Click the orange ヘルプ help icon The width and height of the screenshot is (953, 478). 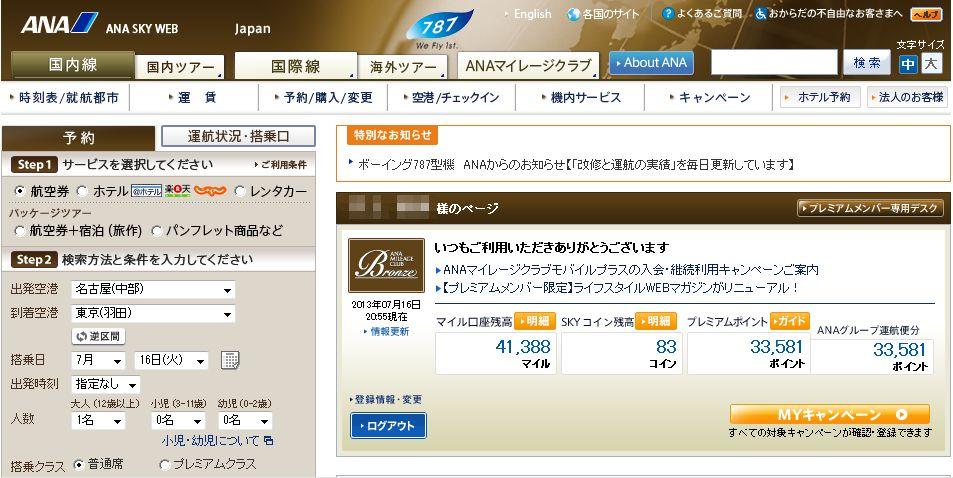click(926, 14)
